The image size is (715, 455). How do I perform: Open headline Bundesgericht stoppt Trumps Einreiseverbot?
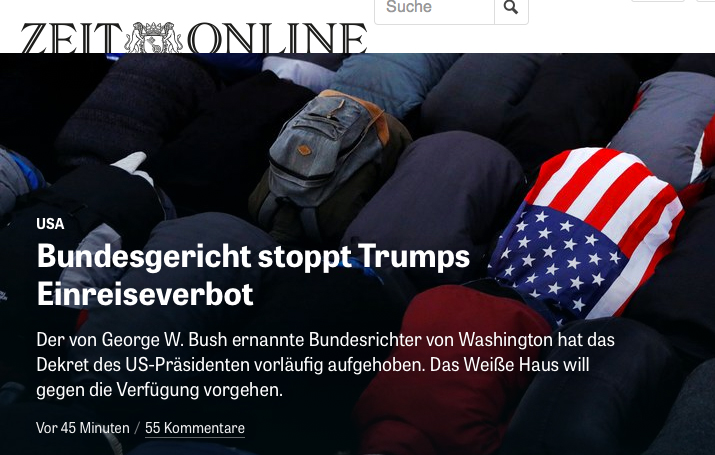click(x=253, y=275)
